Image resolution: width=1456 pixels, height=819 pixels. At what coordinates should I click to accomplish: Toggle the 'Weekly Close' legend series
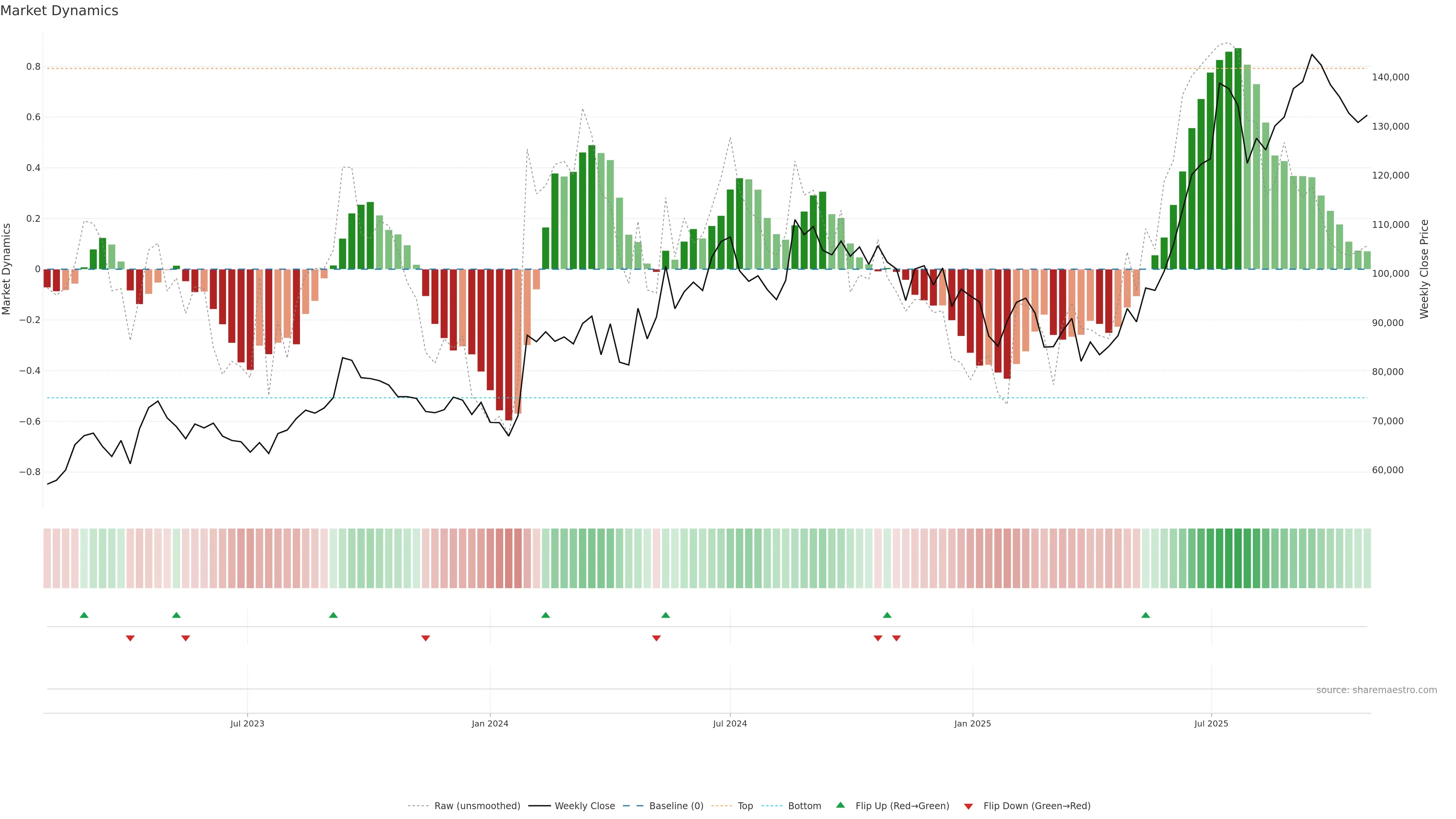pyautogui.click(x=584, y=806)
